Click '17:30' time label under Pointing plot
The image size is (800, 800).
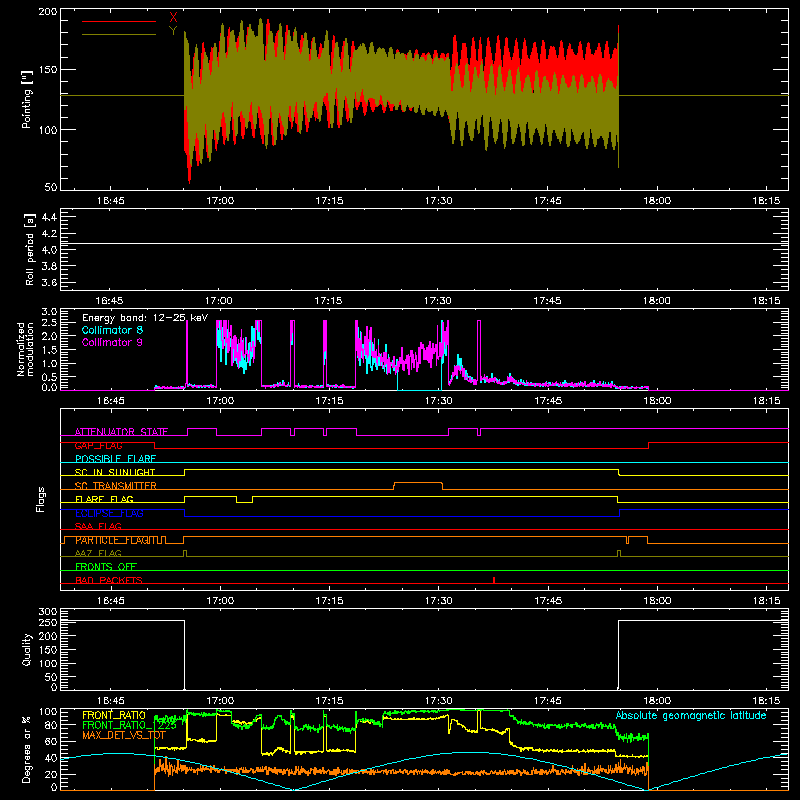click(438, 201)
